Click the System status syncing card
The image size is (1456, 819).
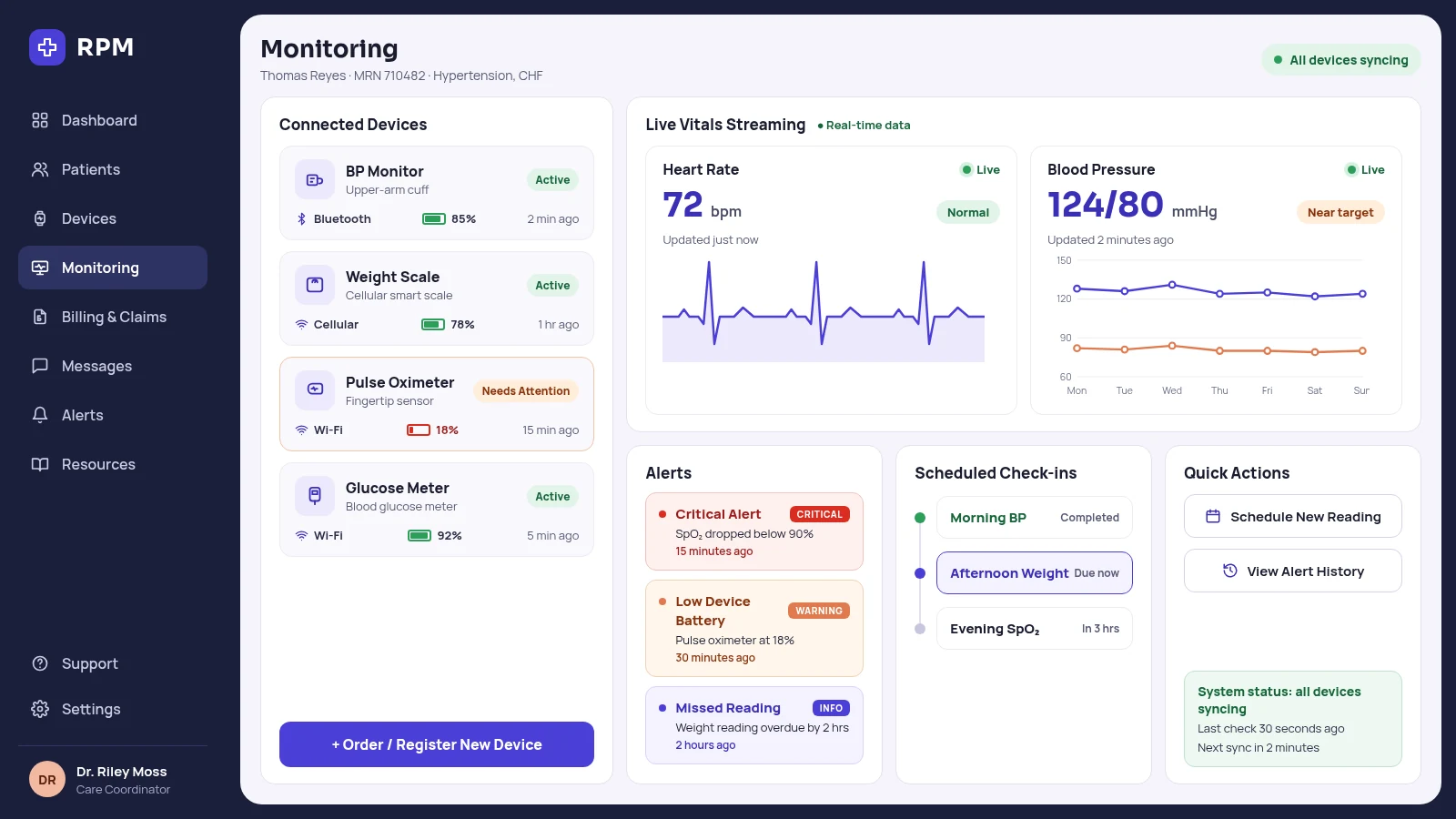(x=1293, y=719)
